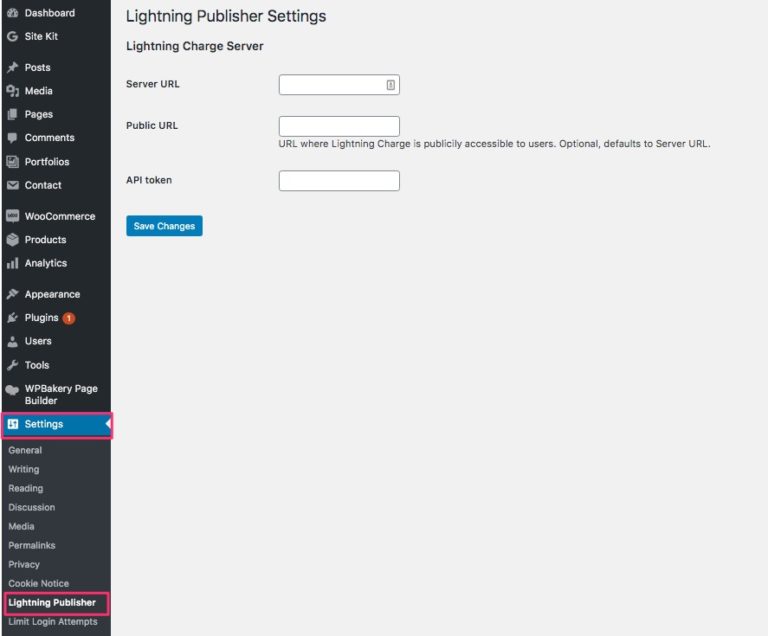Click the Contact envelope icon
Viewport: 768px width, 636px height.
point(13,185)
